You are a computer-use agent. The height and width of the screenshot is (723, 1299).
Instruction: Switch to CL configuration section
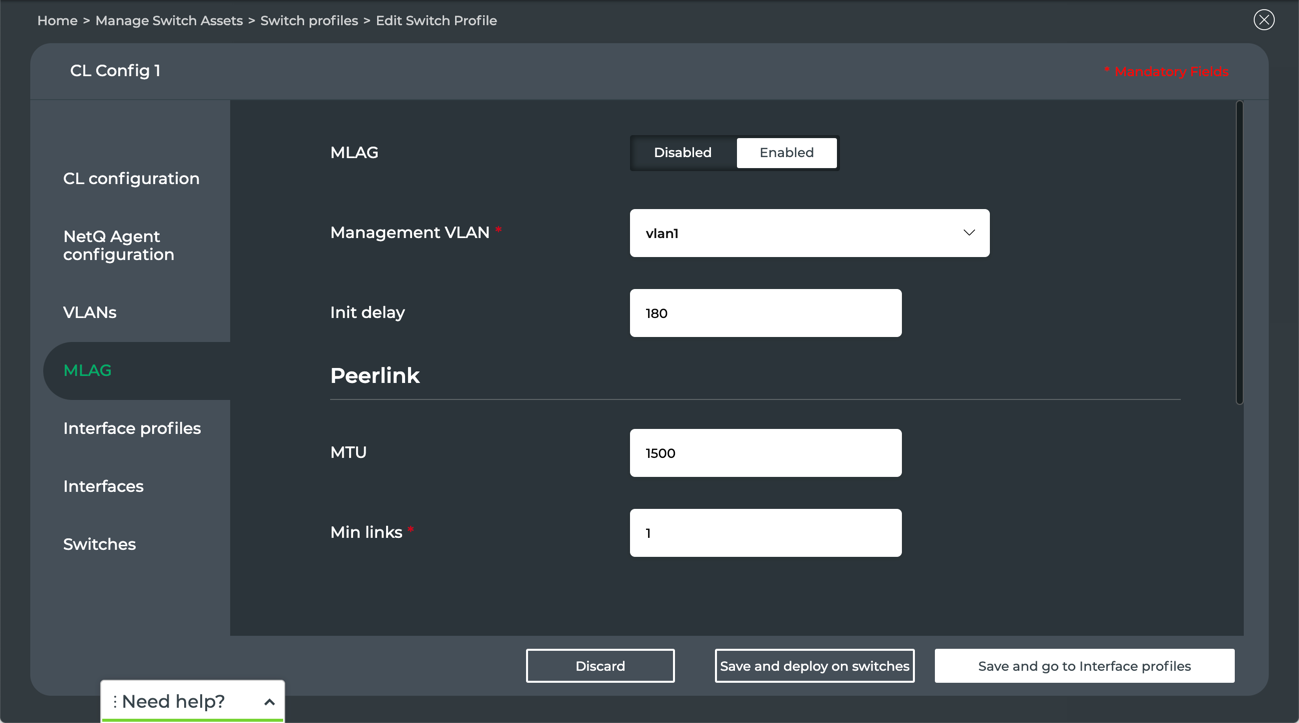tap(131, 179)
